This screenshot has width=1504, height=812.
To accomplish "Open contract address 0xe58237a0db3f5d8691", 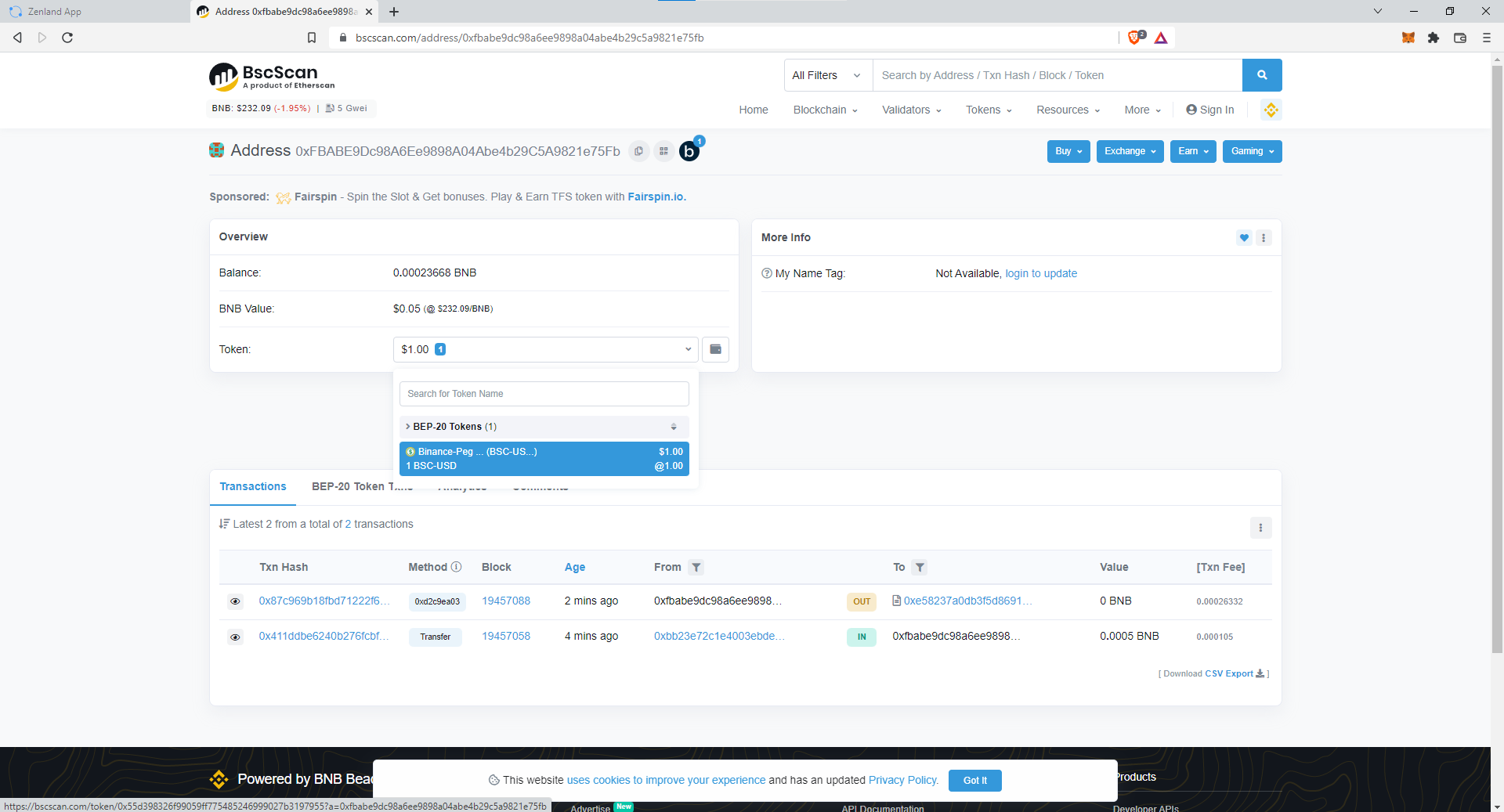I will click(x=967, y=601).
